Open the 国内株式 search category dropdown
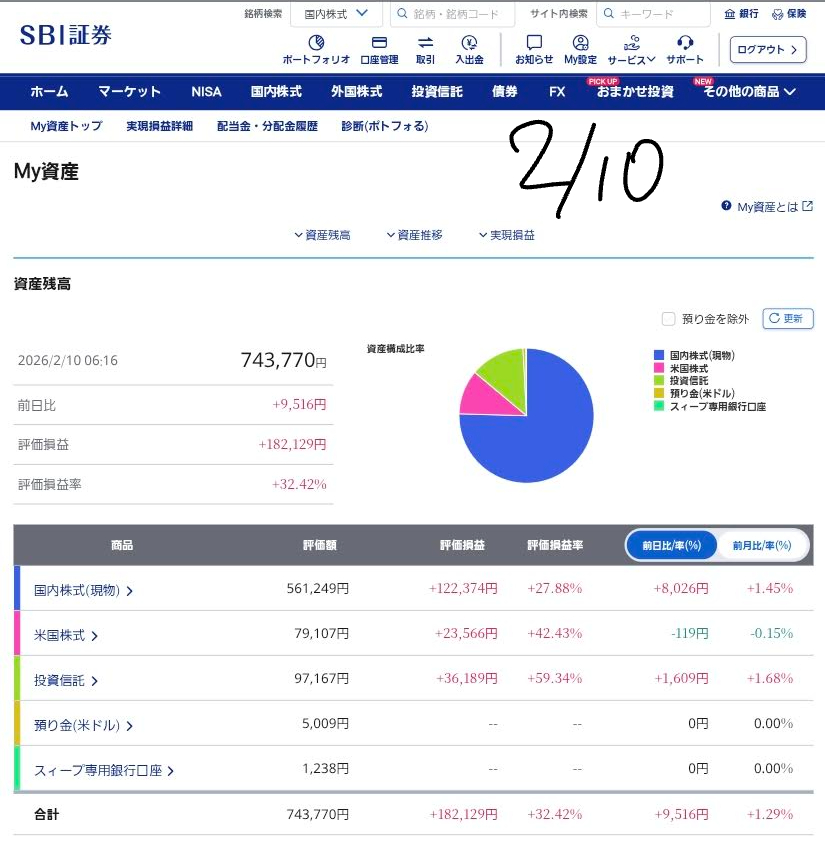This screenshot has width=825, height=847. click(336, 14)
